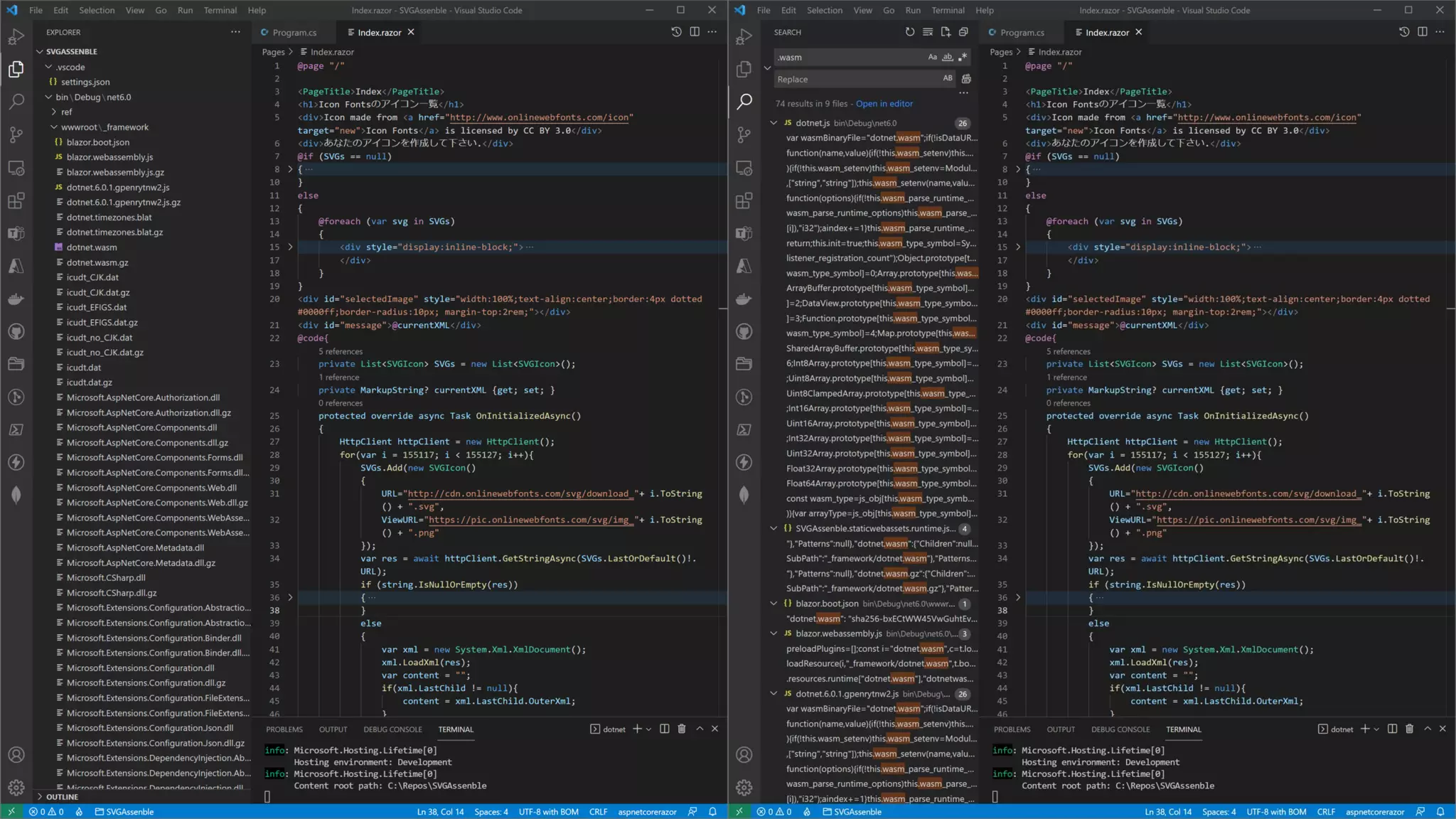Viewport: 1456px width, 819px height.
Task: Click Open in editor link
Action: 884,104
